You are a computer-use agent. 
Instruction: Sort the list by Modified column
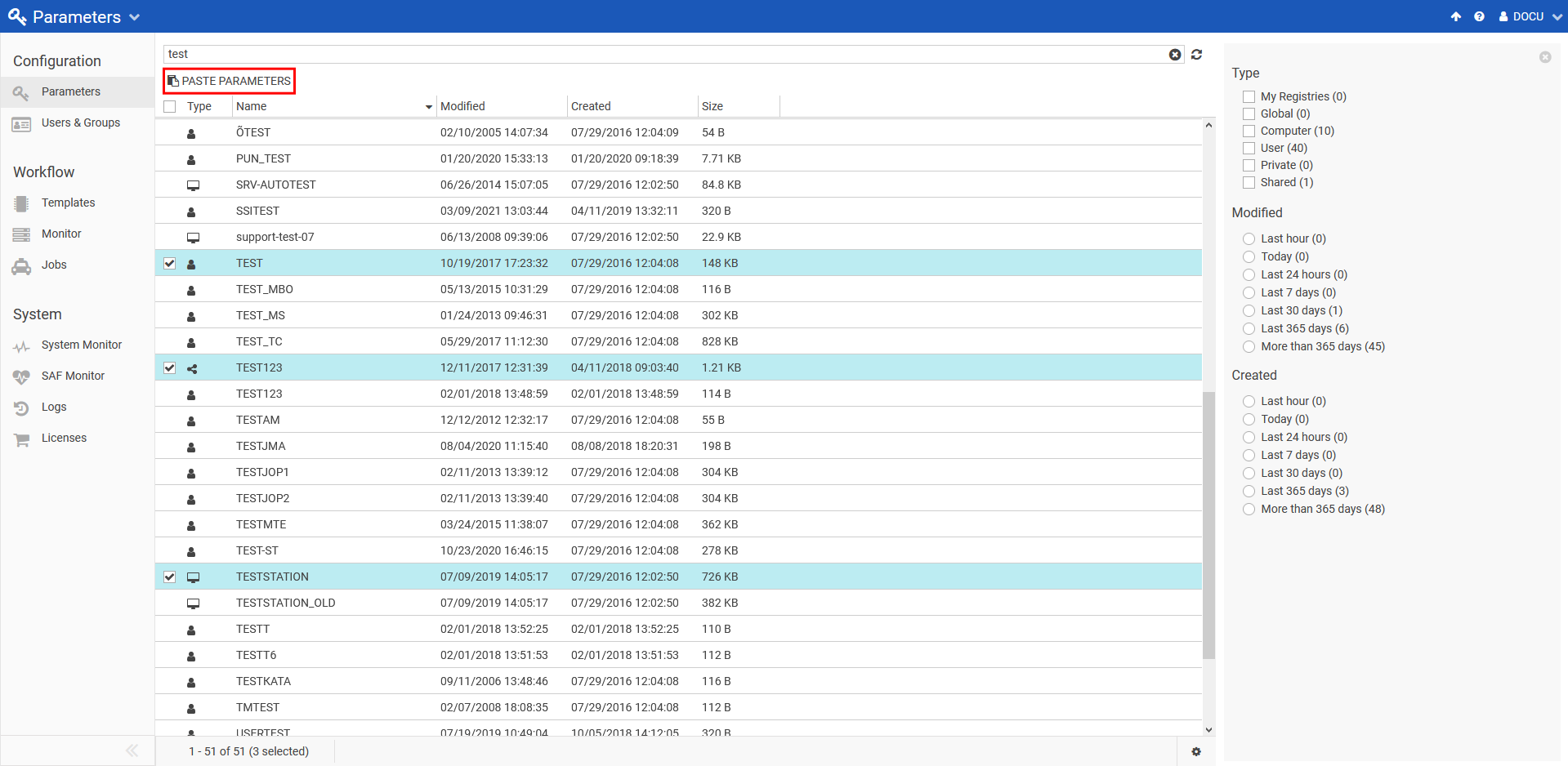click(462, 106)
